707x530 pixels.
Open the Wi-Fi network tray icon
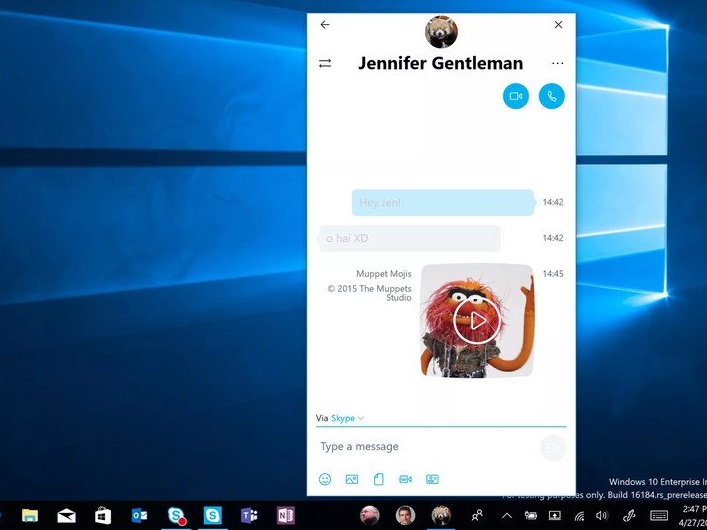(579, 516)
